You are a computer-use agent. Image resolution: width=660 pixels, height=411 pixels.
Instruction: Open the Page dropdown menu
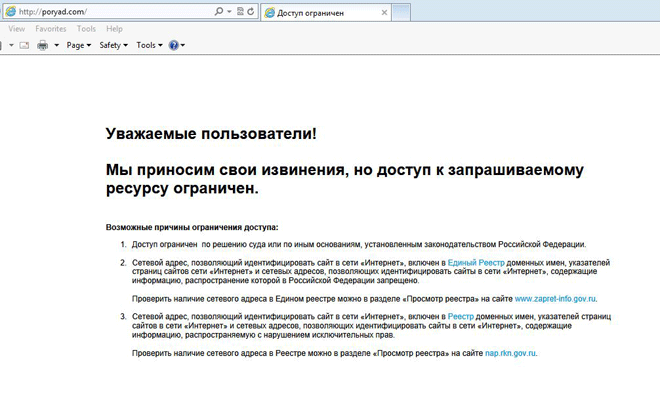coord(78,46)
